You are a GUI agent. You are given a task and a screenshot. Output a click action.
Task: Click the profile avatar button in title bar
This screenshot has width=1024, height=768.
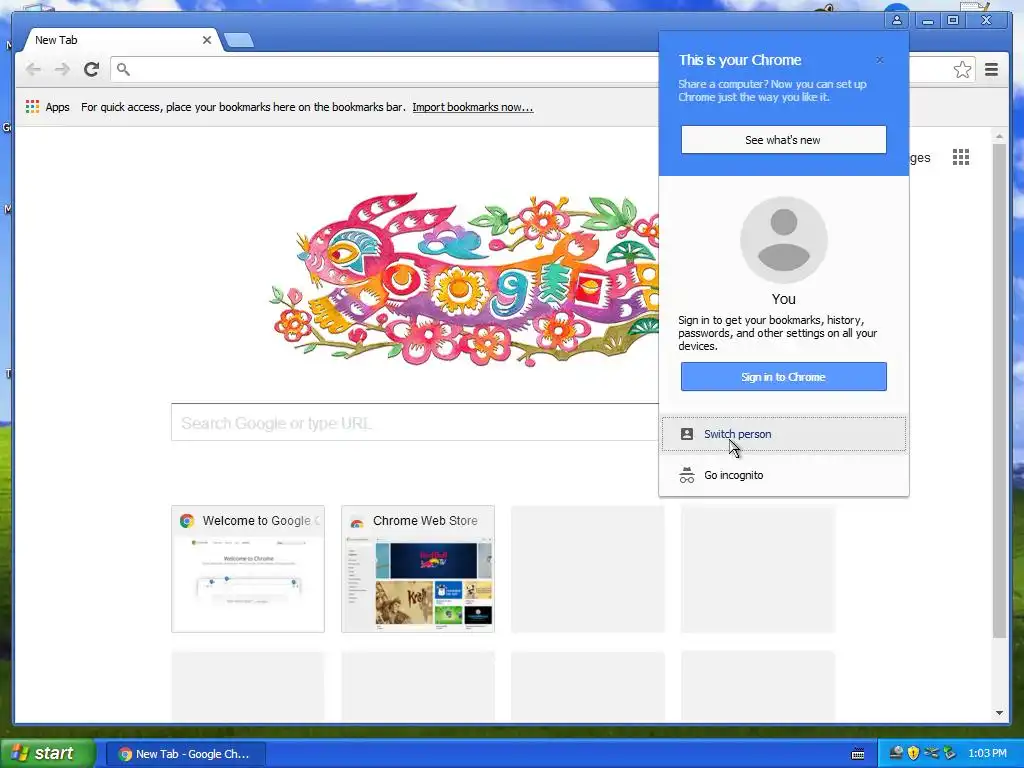897,20
